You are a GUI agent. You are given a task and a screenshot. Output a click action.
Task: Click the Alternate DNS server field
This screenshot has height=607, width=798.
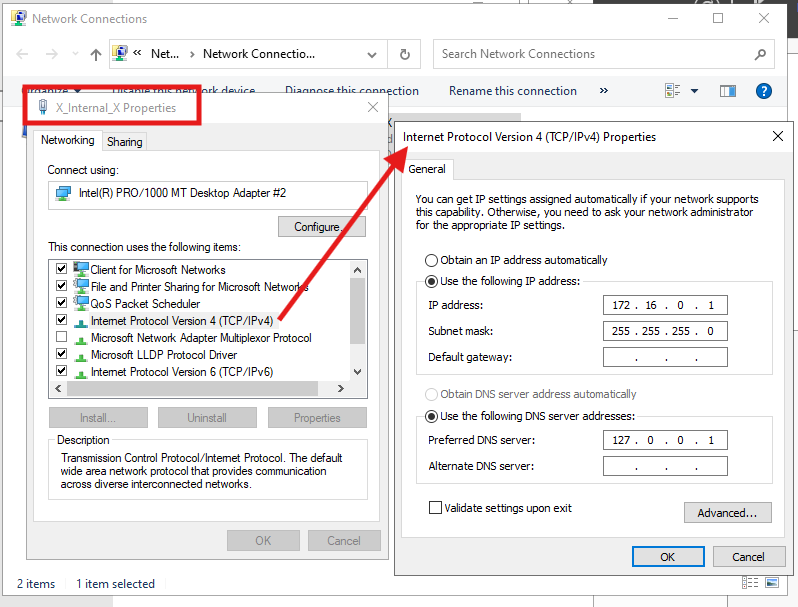coord(665,466)
